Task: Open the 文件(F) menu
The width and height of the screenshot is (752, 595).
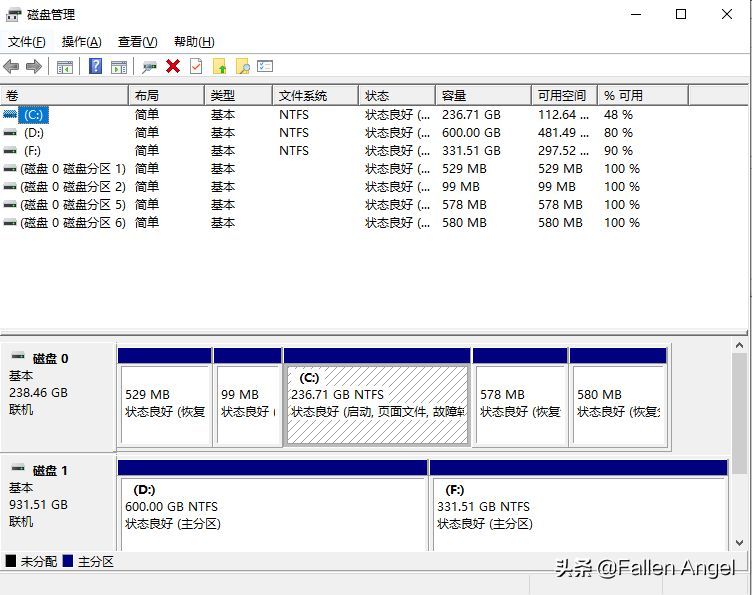Action: pos(27,42)
